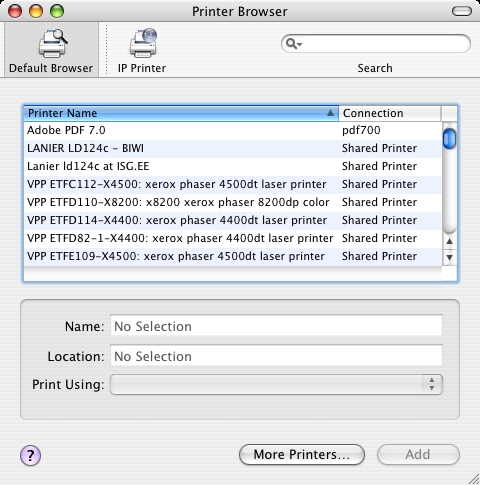Image resolution: width=480 pixels, height=485 pixels.
Task: Open the IP Printer pane
Action: tap(142, 50)
